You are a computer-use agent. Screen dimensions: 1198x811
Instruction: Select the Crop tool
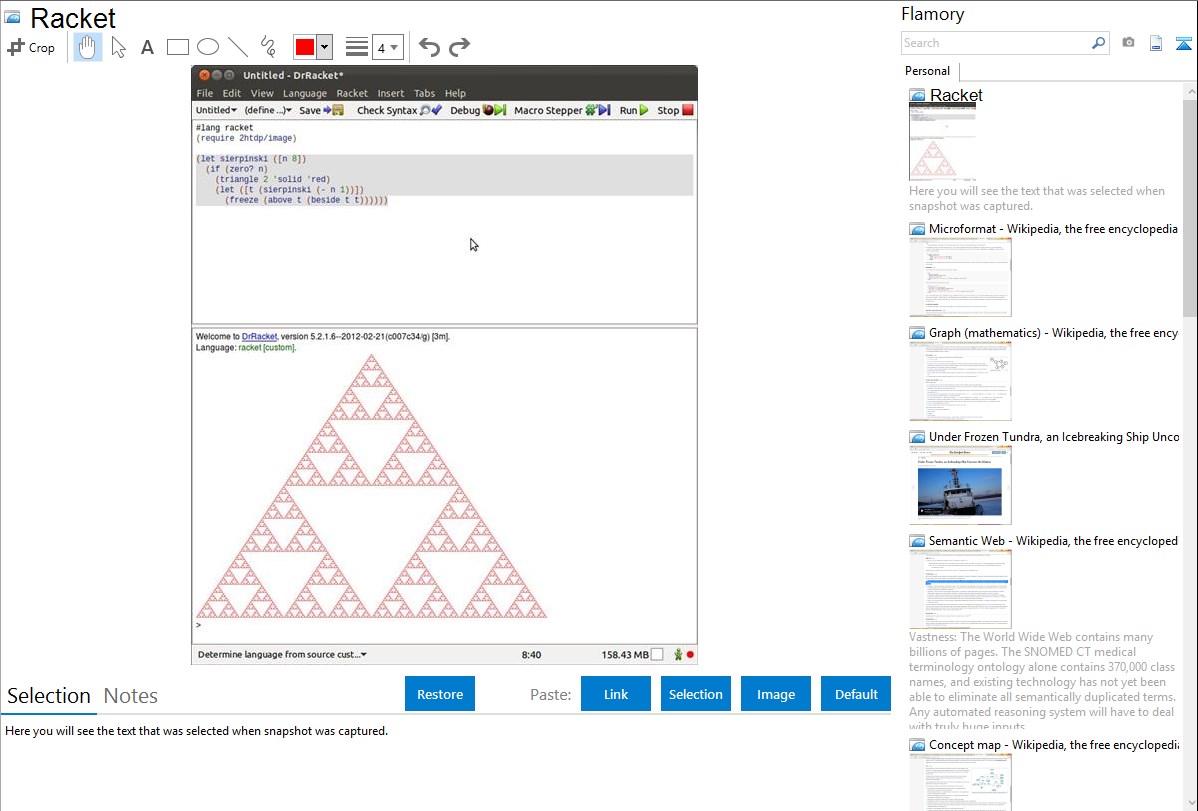coord(31,47)
